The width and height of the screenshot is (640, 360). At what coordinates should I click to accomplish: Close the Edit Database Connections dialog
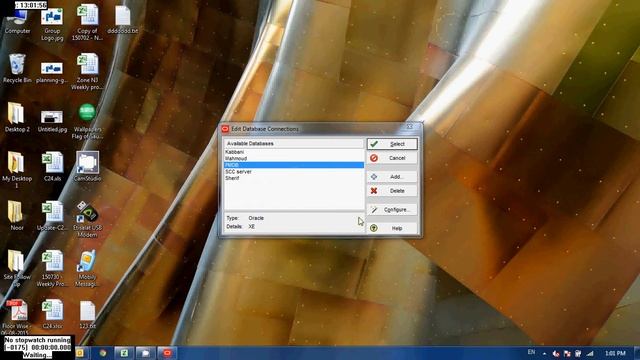coord(410,127)
